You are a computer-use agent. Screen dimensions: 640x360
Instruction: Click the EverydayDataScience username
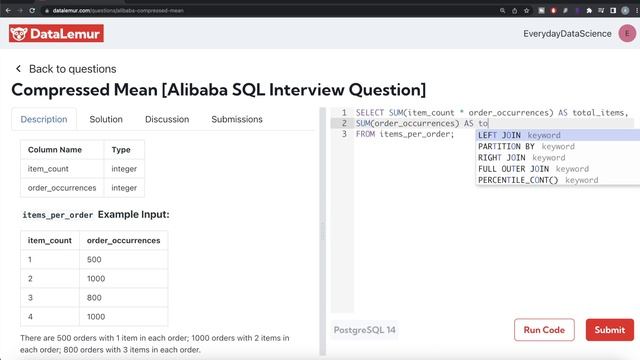(567, 34)
